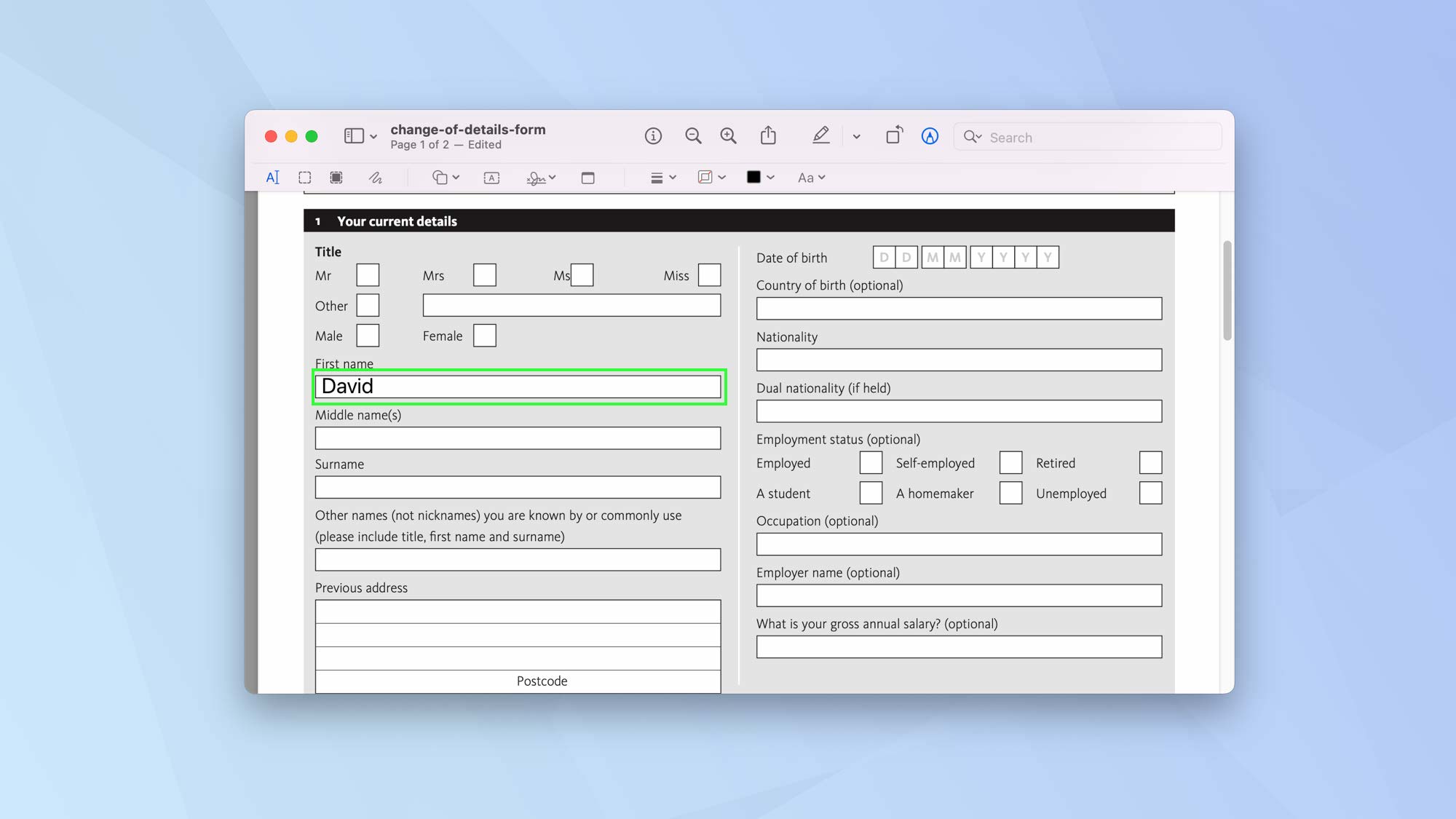Select the Sketch drawing tool
1456x819 pixels.
pos(376,177)
